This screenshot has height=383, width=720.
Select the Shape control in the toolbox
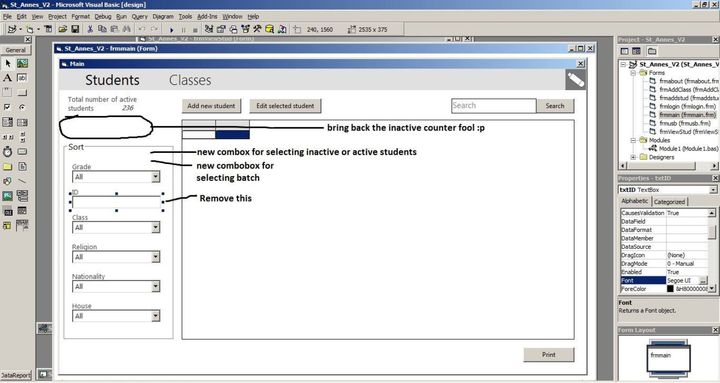coord(7,181)
